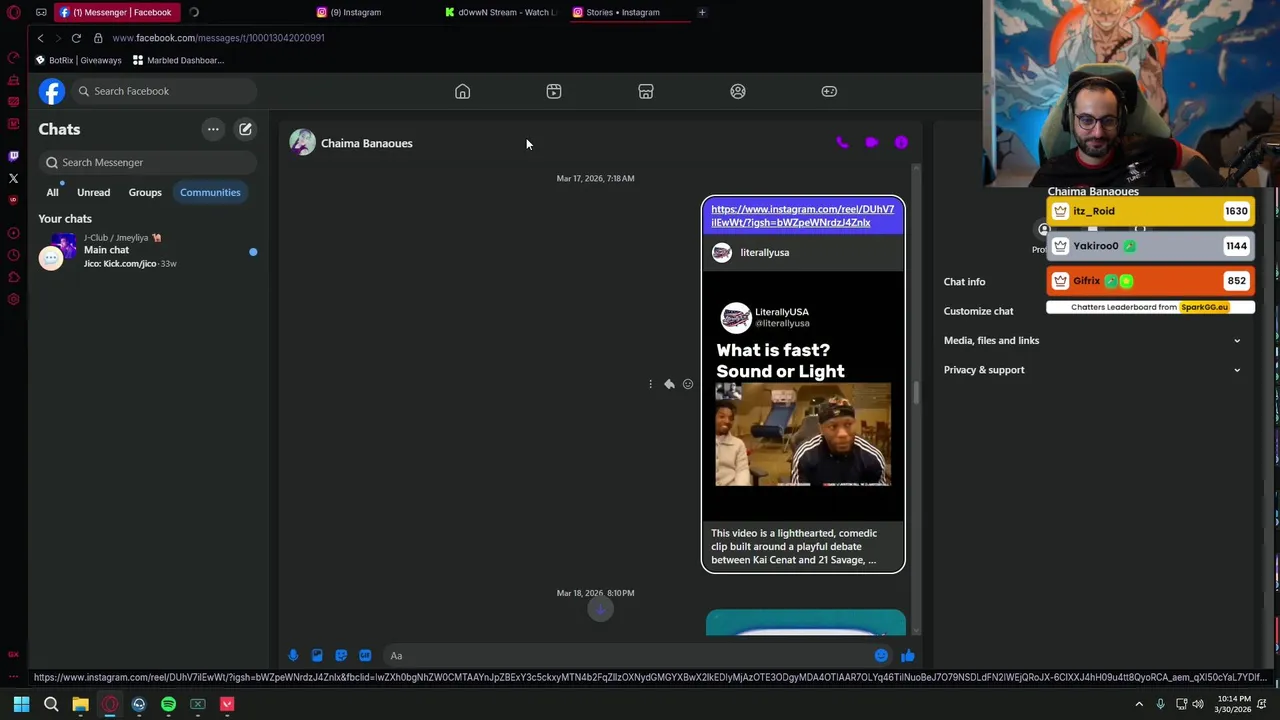Open the BotRix | Giveaways bookmark

click(x=78, y=60)
